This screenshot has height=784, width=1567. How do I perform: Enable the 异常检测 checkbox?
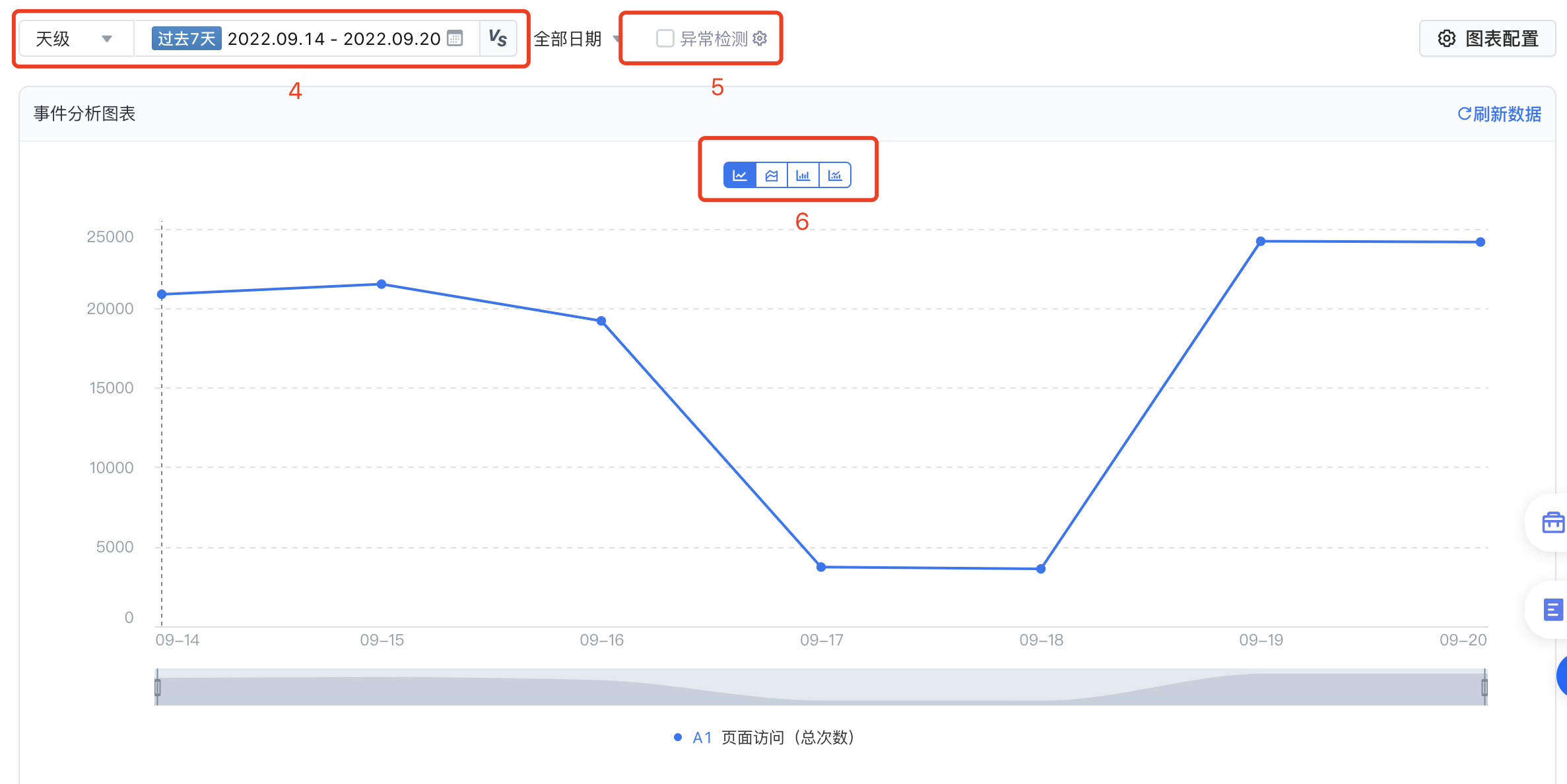click(x=665, y=38)
